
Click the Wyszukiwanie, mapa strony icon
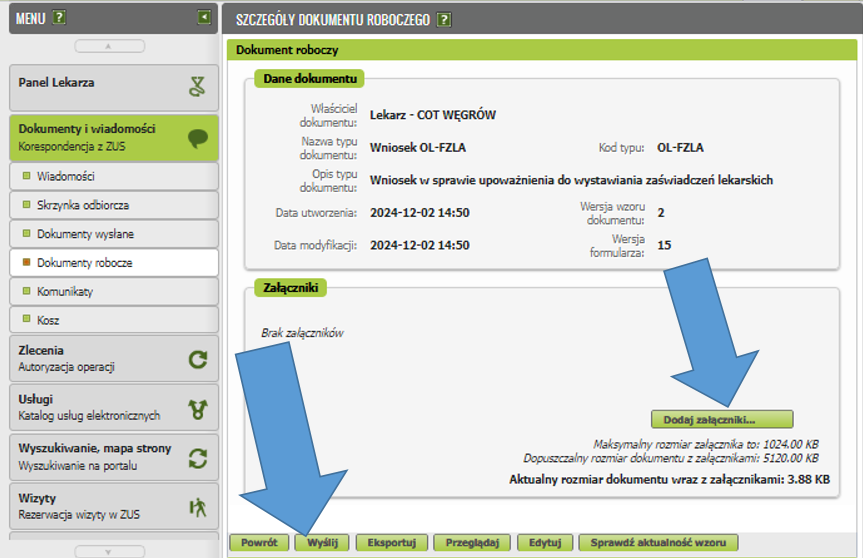197,457
